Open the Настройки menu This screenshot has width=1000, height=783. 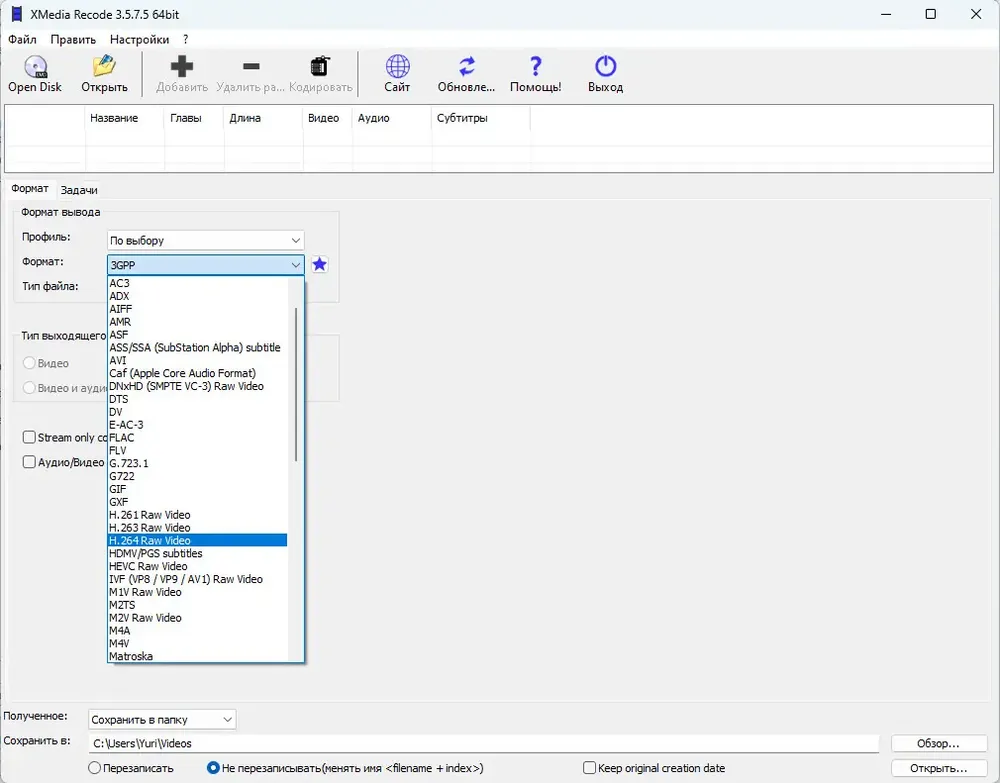coord(139,40)
